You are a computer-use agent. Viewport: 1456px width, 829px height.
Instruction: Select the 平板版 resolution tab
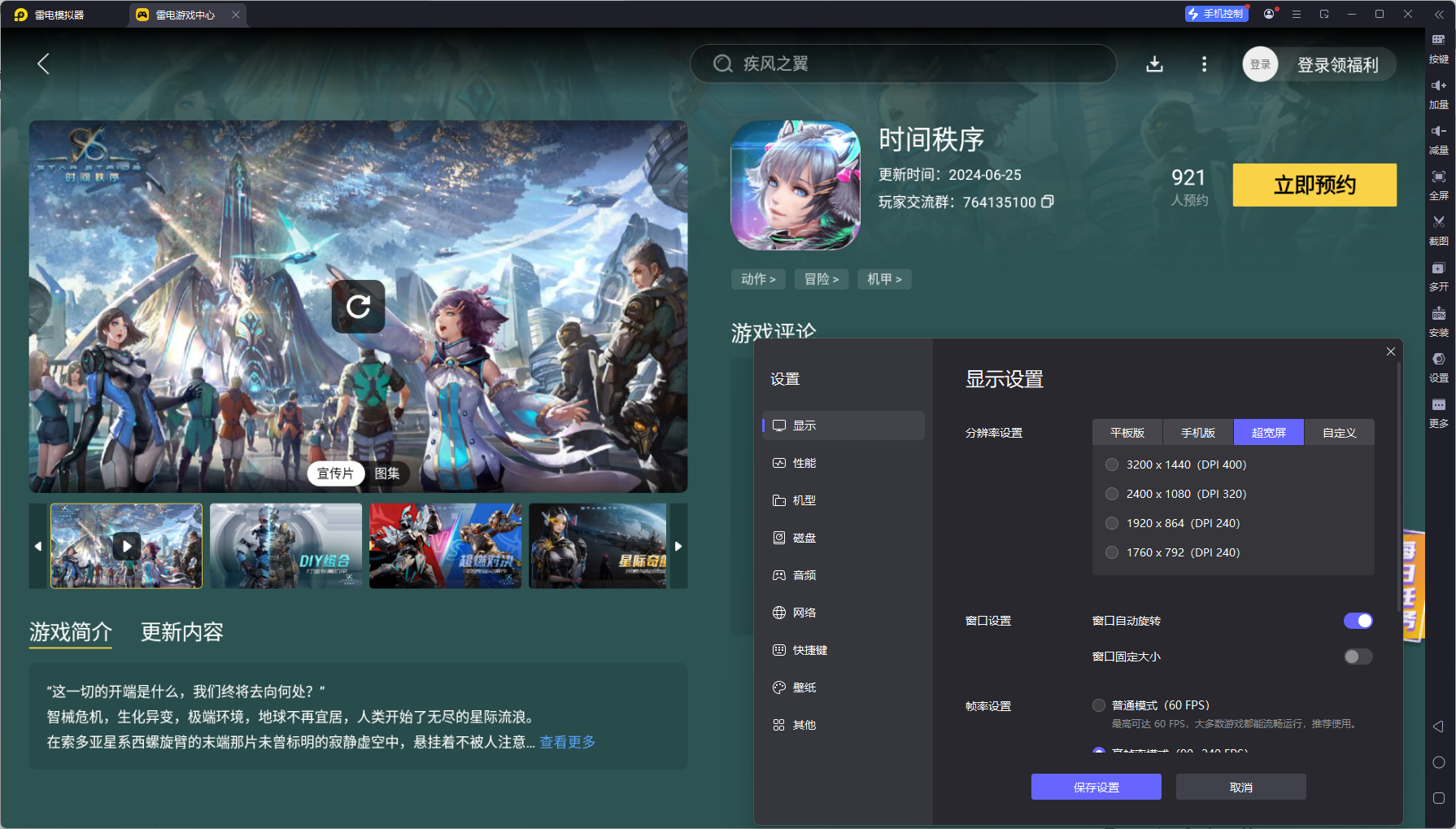[x=1127, y=433]
